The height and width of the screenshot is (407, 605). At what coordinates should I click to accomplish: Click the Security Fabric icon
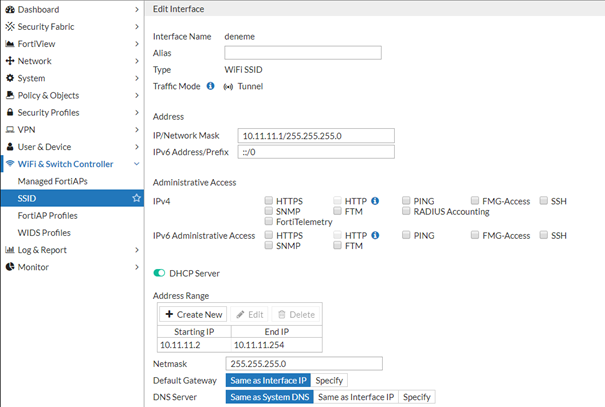click(x=10, y=26)
